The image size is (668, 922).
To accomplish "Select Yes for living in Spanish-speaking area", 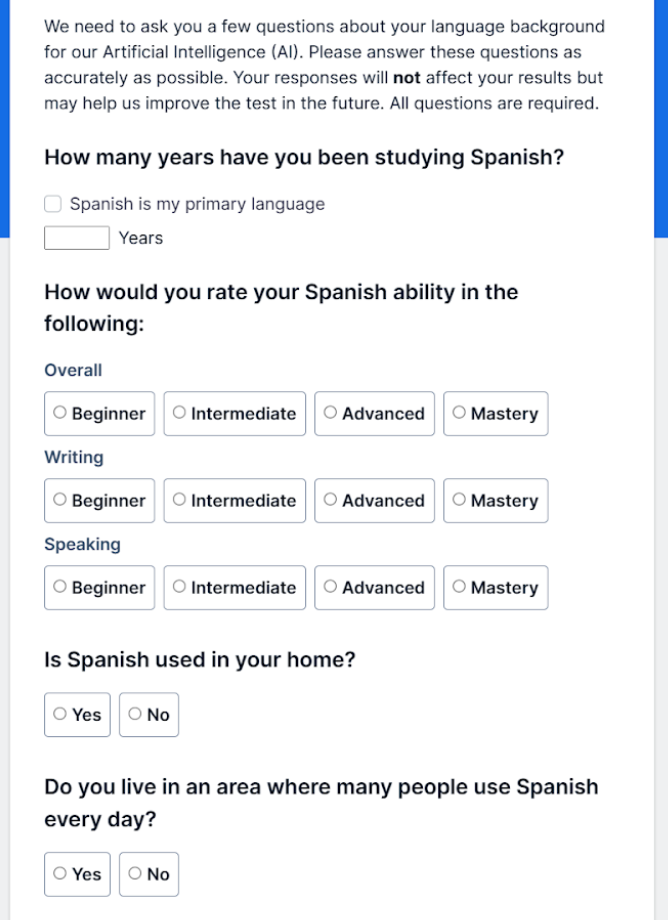I will pos(77,874).
